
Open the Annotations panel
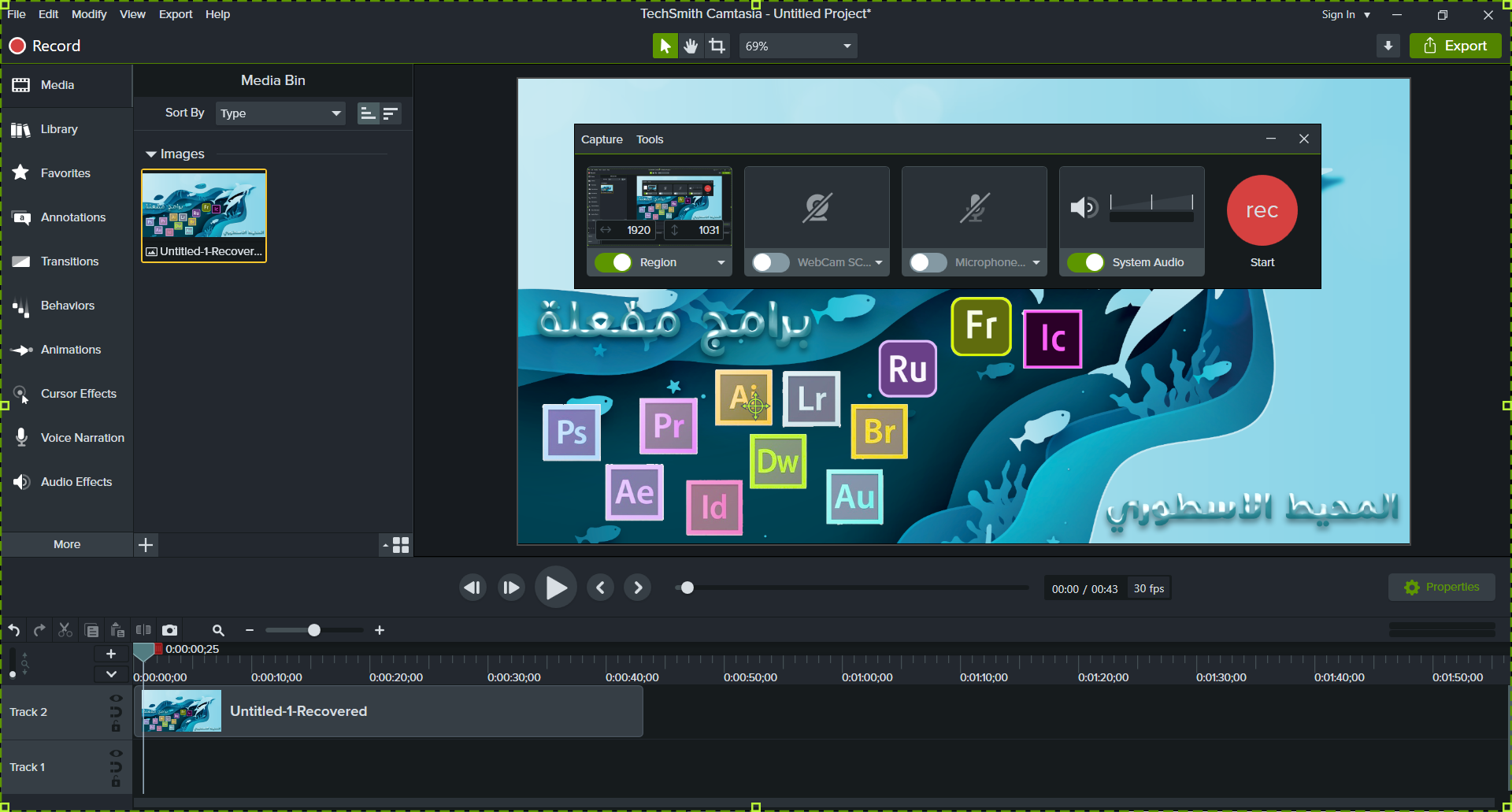[66, 217]
